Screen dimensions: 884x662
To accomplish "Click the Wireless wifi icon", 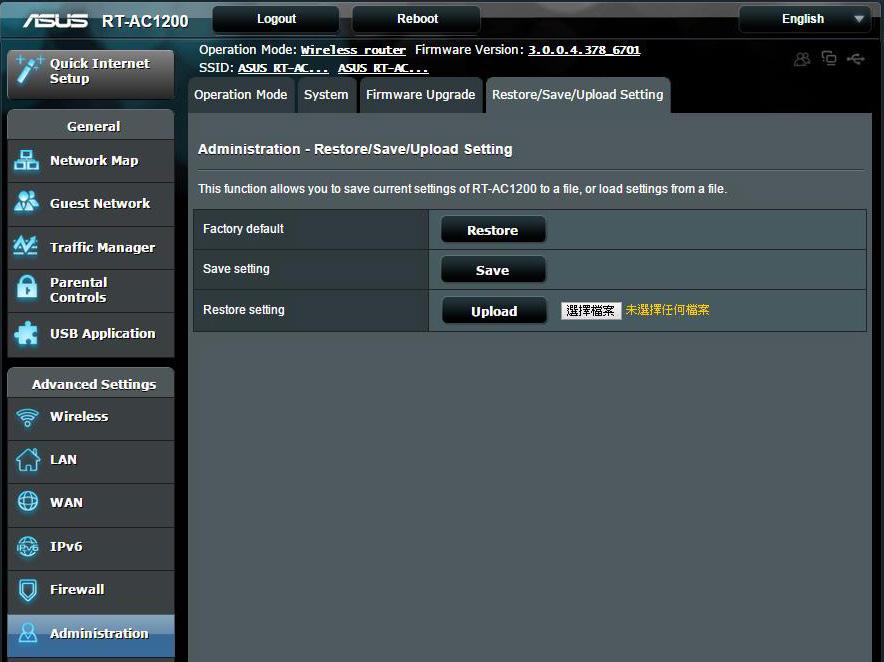I will 27,417.
